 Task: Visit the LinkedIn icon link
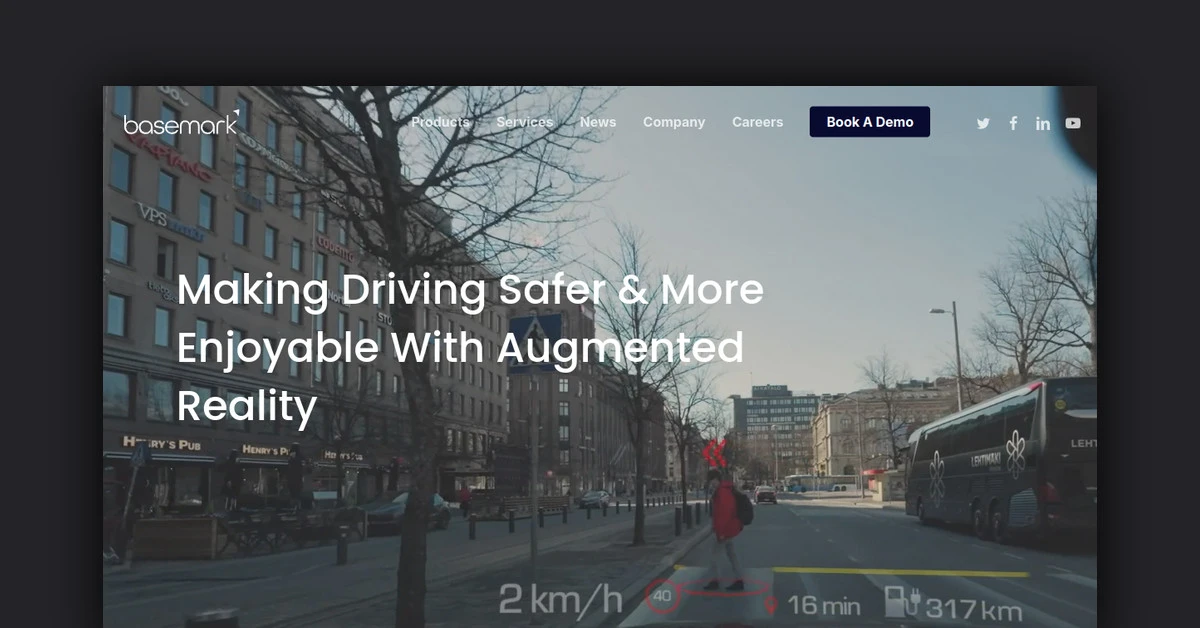(1043, 123)
